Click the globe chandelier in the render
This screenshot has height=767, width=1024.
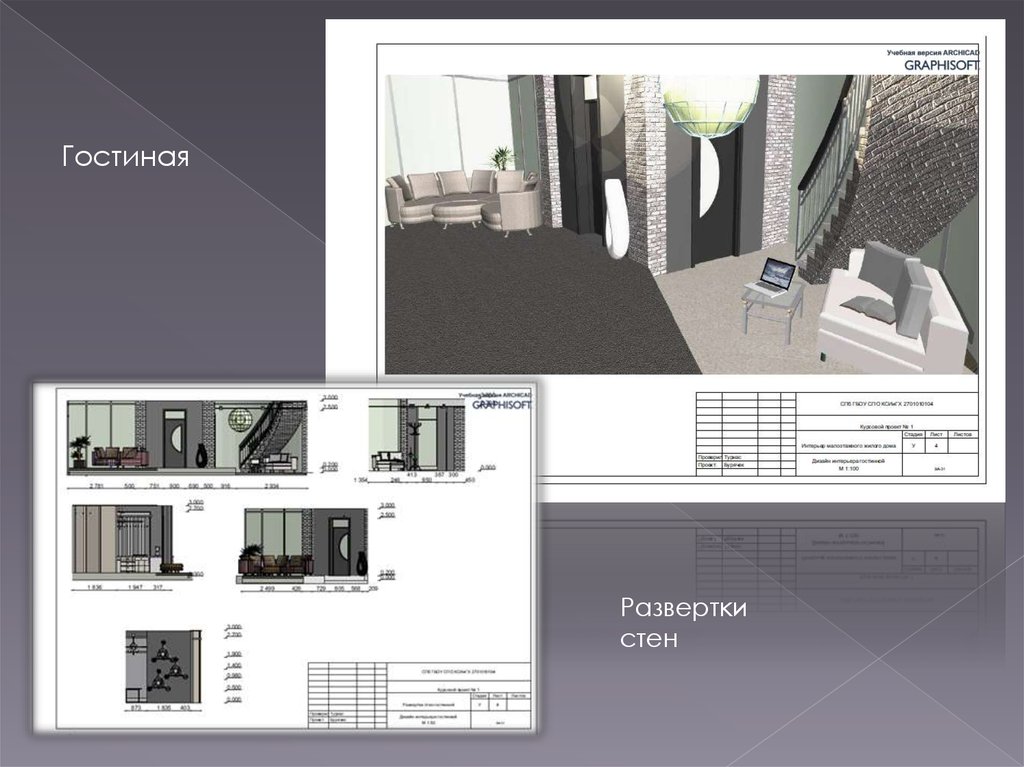coord(711,107)
